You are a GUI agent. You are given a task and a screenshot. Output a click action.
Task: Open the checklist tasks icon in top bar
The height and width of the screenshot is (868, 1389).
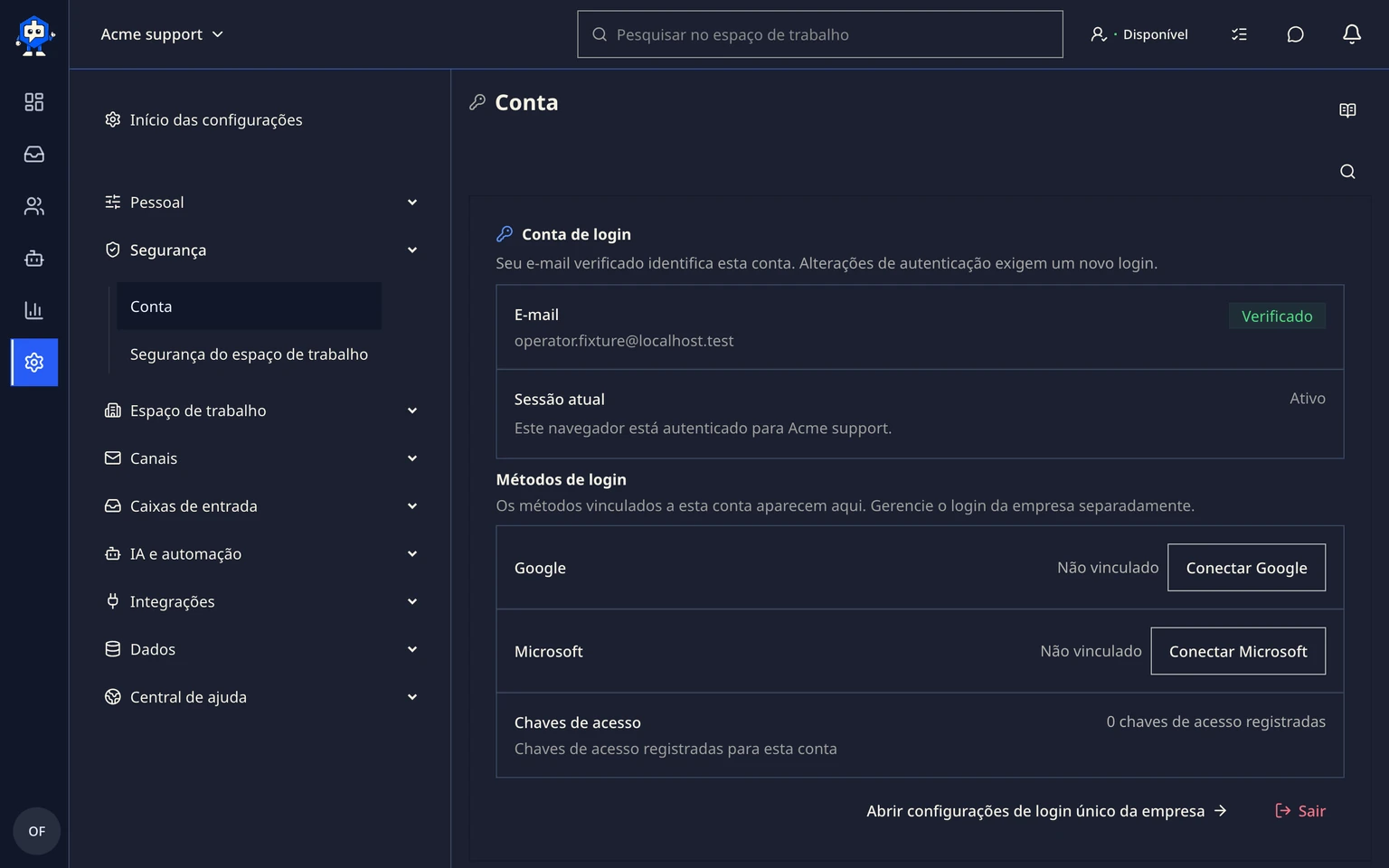point(1239,34)
